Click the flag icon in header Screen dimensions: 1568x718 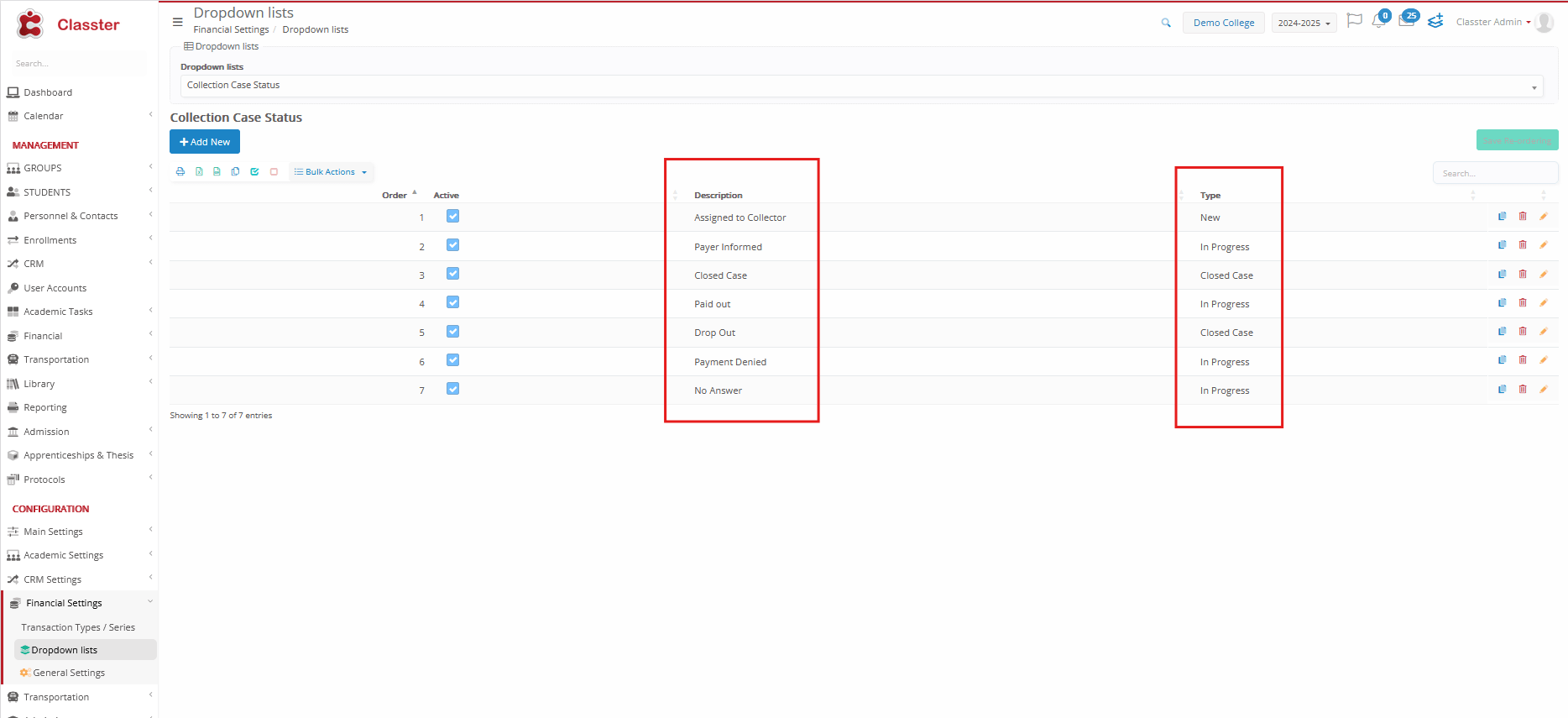pyautogui.click(x=1354, y=21)
